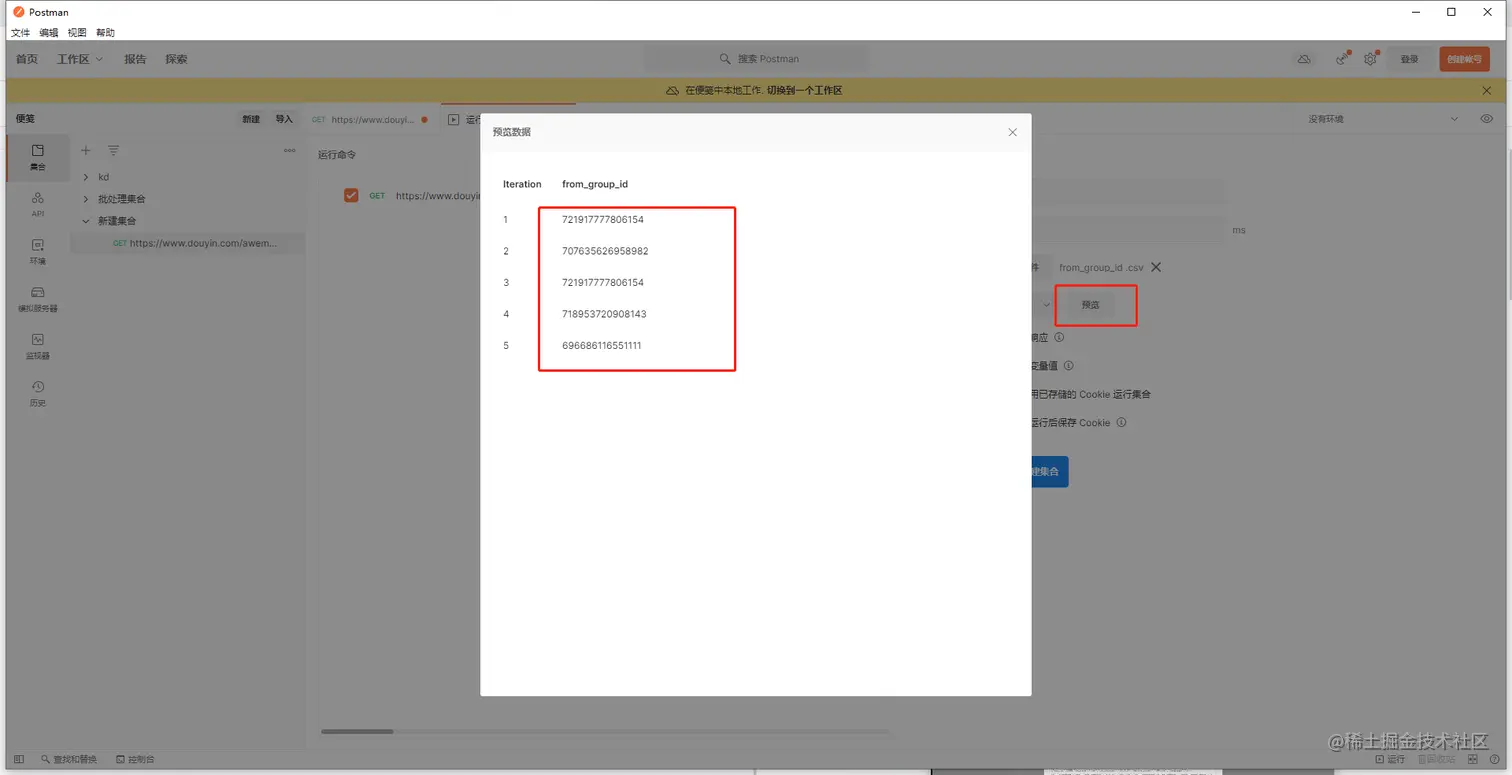Click the filter icon above collections list
Screen dimensions: 1512x775
(114, 150)
